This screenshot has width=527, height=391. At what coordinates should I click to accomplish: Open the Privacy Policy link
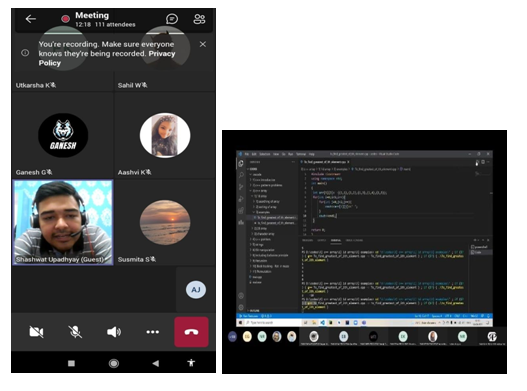point(107,58)
